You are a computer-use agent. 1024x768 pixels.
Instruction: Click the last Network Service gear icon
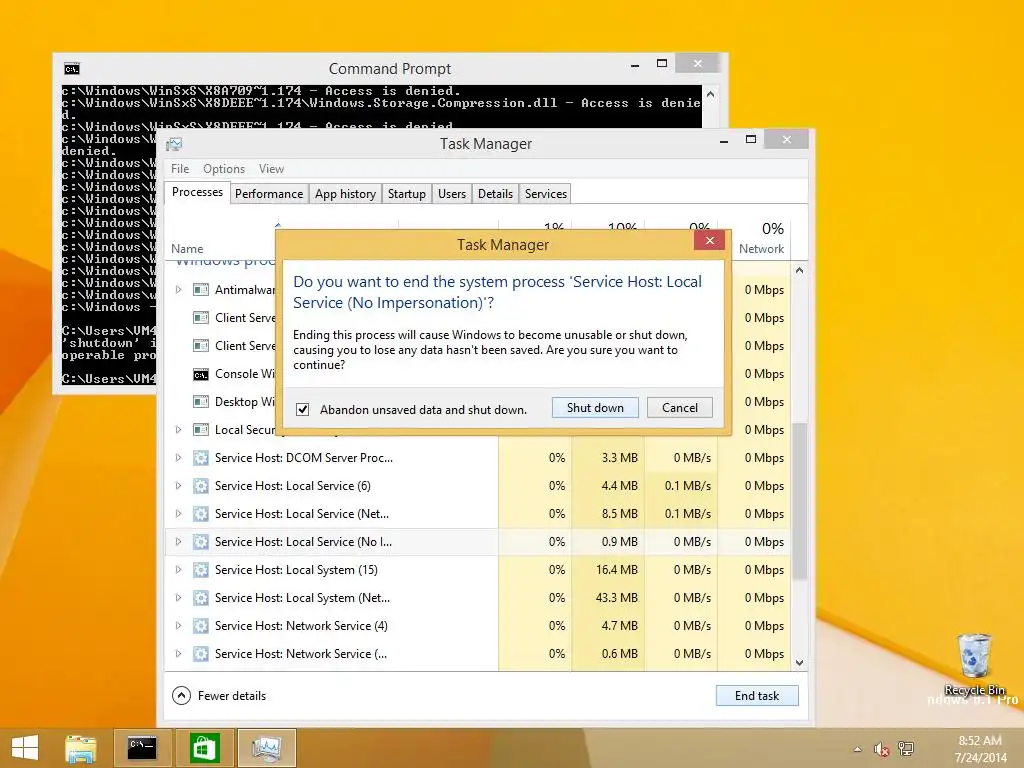coord(201,654)
